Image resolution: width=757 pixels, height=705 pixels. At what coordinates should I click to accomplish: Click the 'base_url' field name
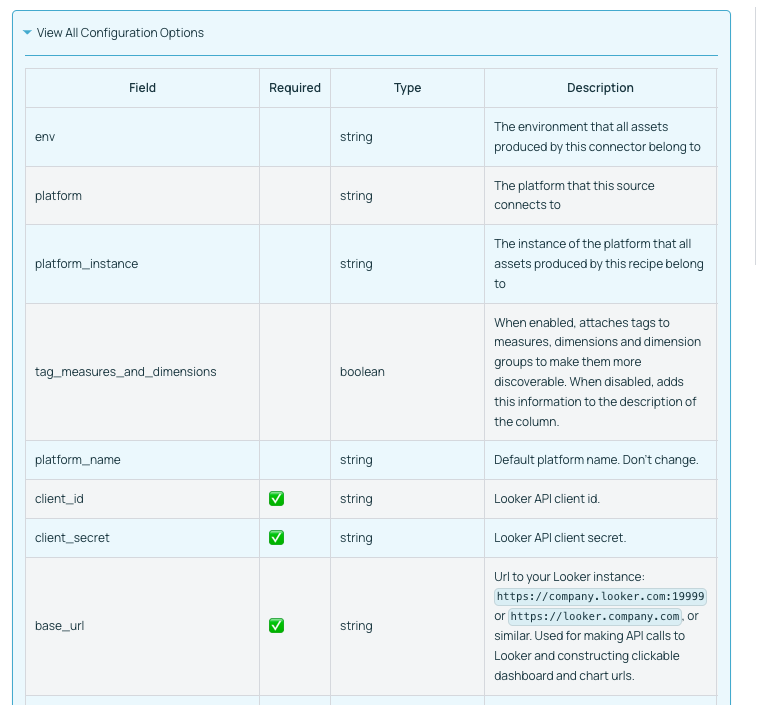click(x=58, y=626)
